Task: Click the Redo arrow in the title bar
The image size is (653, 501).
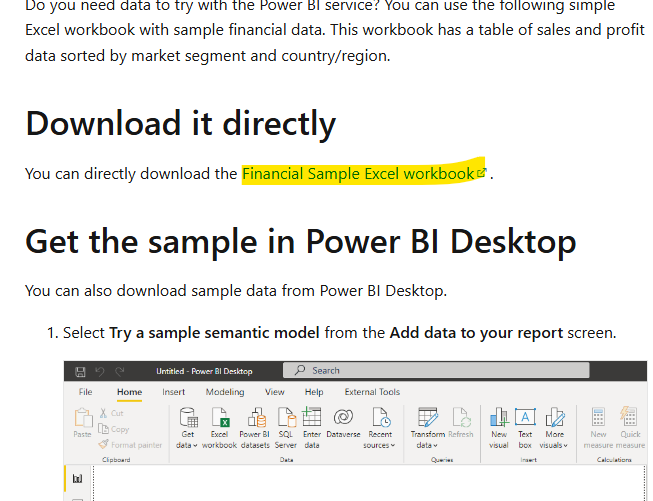Action: pos(120,371)
